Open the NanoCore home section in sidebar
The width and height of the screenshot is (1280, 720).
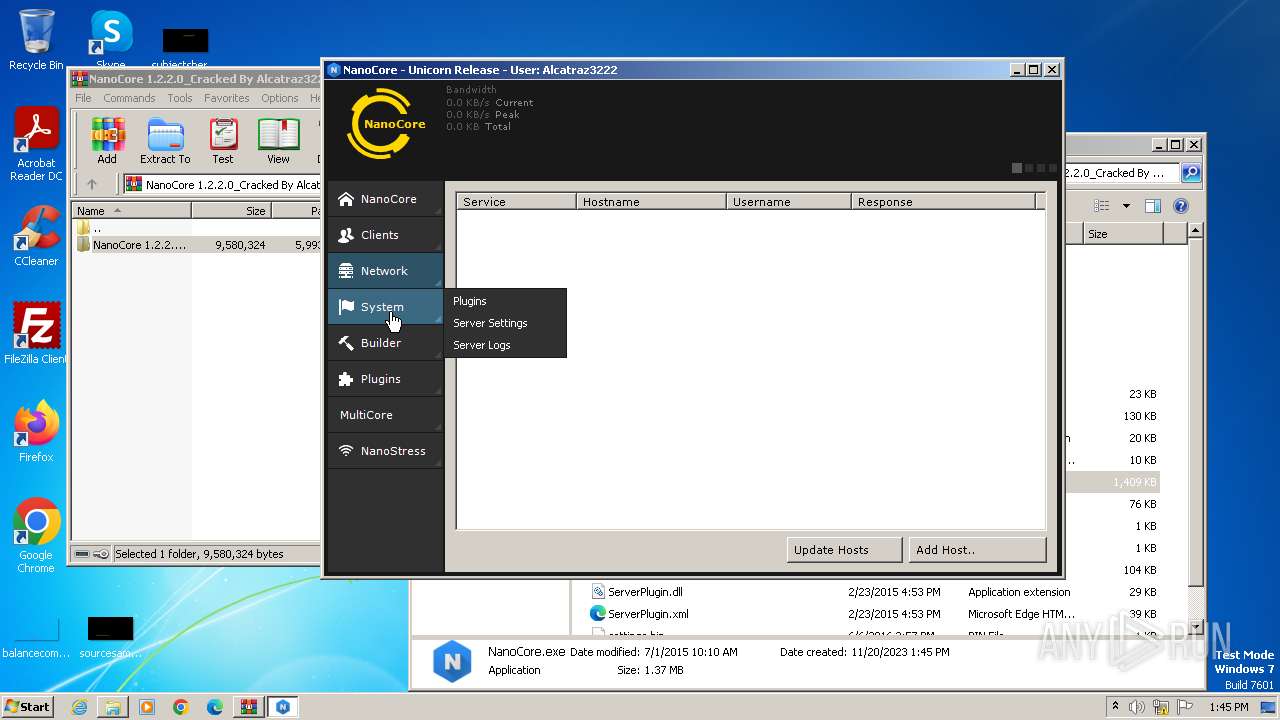pos(385,199)
